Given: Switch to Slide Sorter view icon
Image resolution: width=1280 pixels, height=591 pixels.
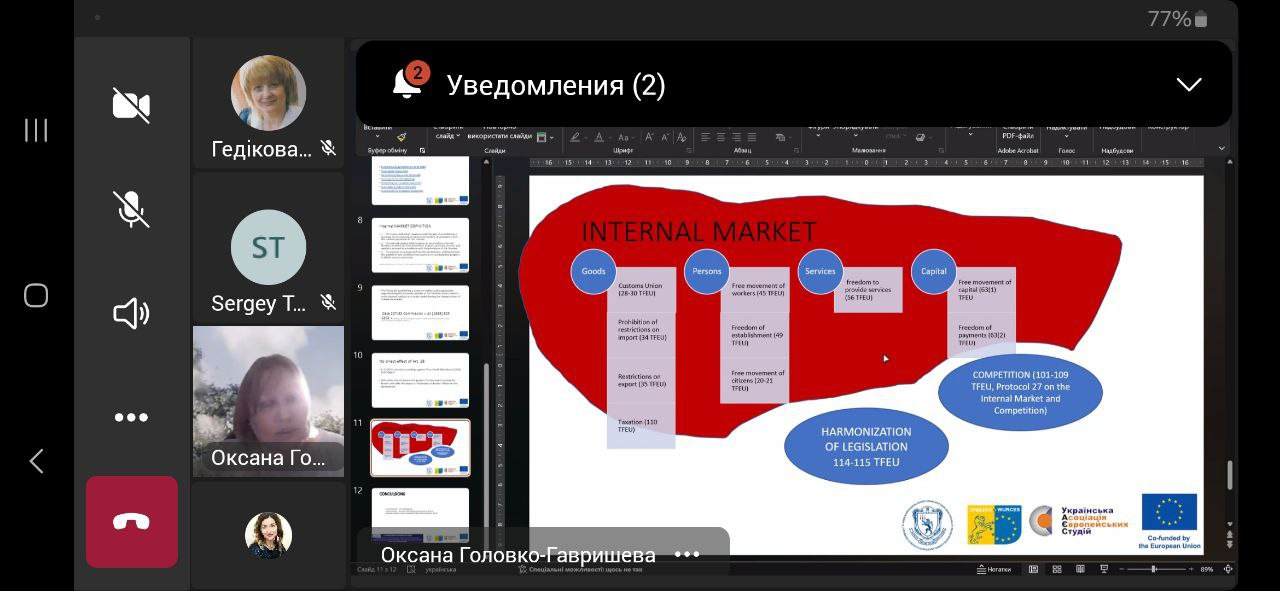Looking at the screenshot, I should (1057, 570).
